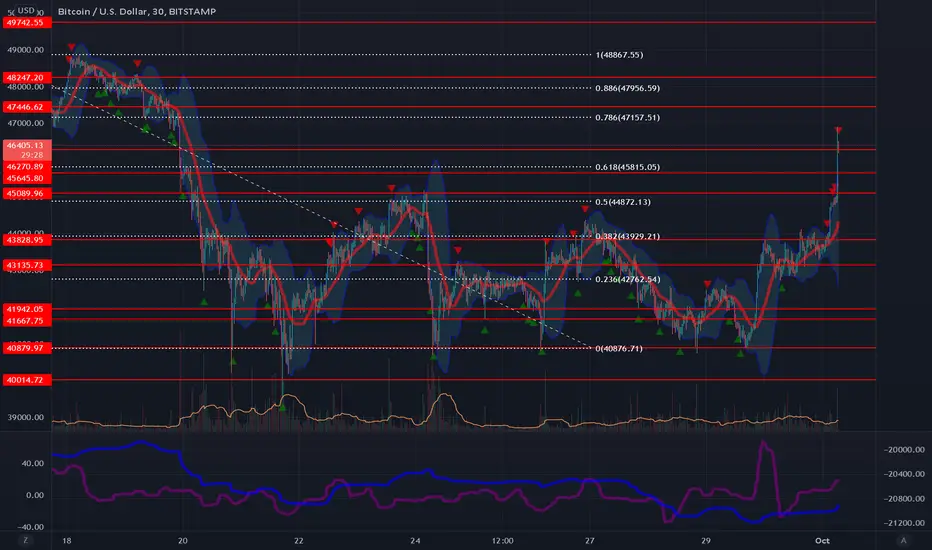Select the 43135.73 red price label
The image size is (932, 550).
click(x=27, y=265)
